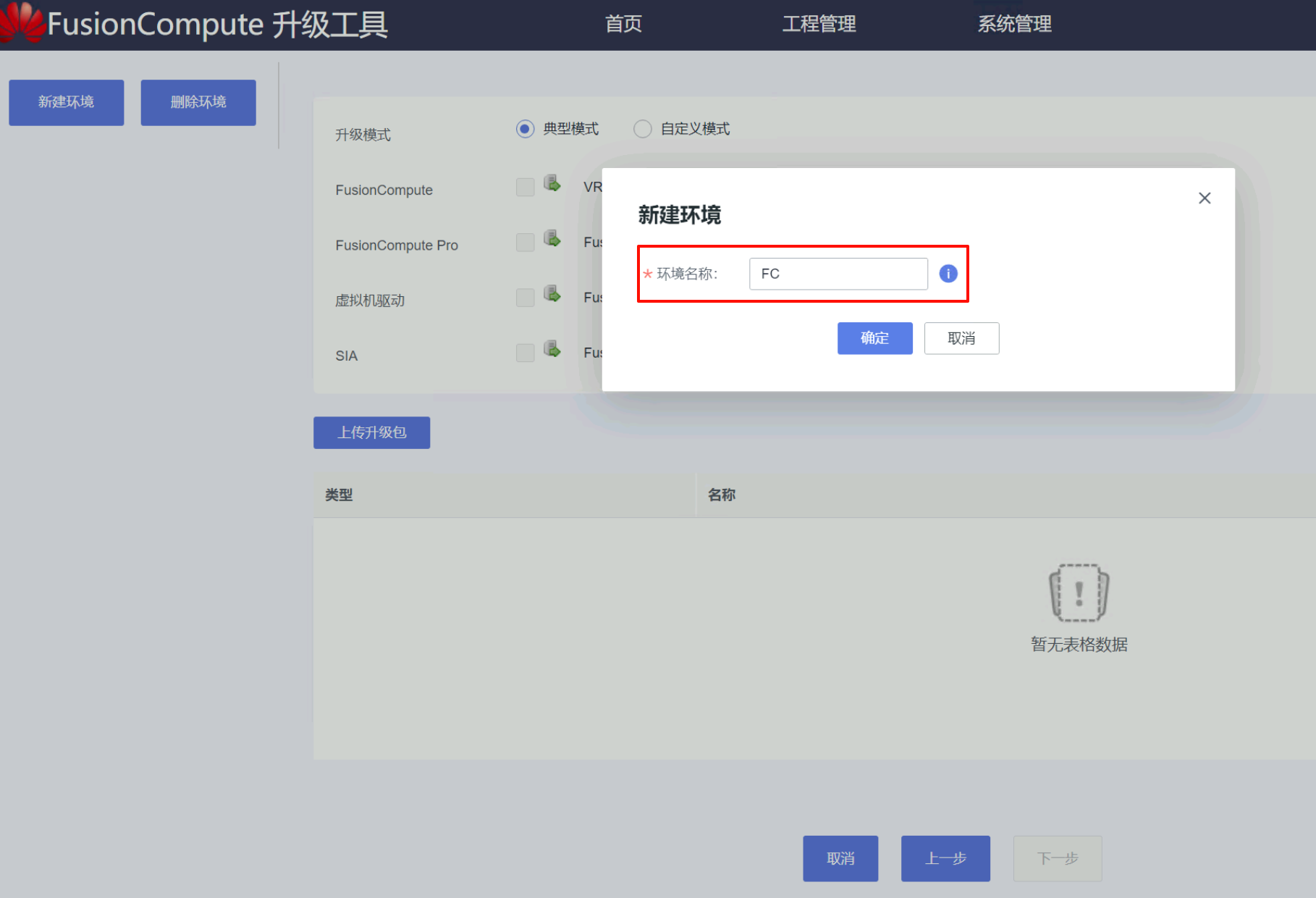
Task: Click the package icon in 虚拟机驱动 row
Action: tap(552, 294)
